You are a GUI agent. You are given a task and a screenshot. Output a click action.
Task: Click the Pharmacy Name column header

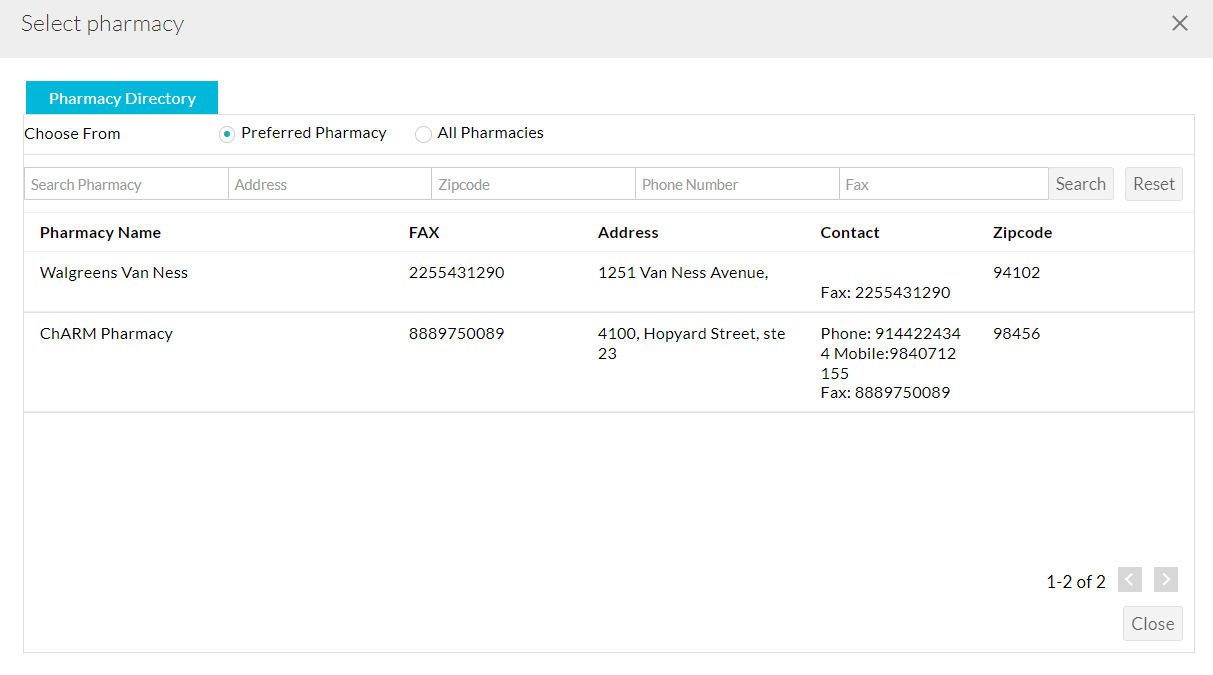click(x=100, y=232)
